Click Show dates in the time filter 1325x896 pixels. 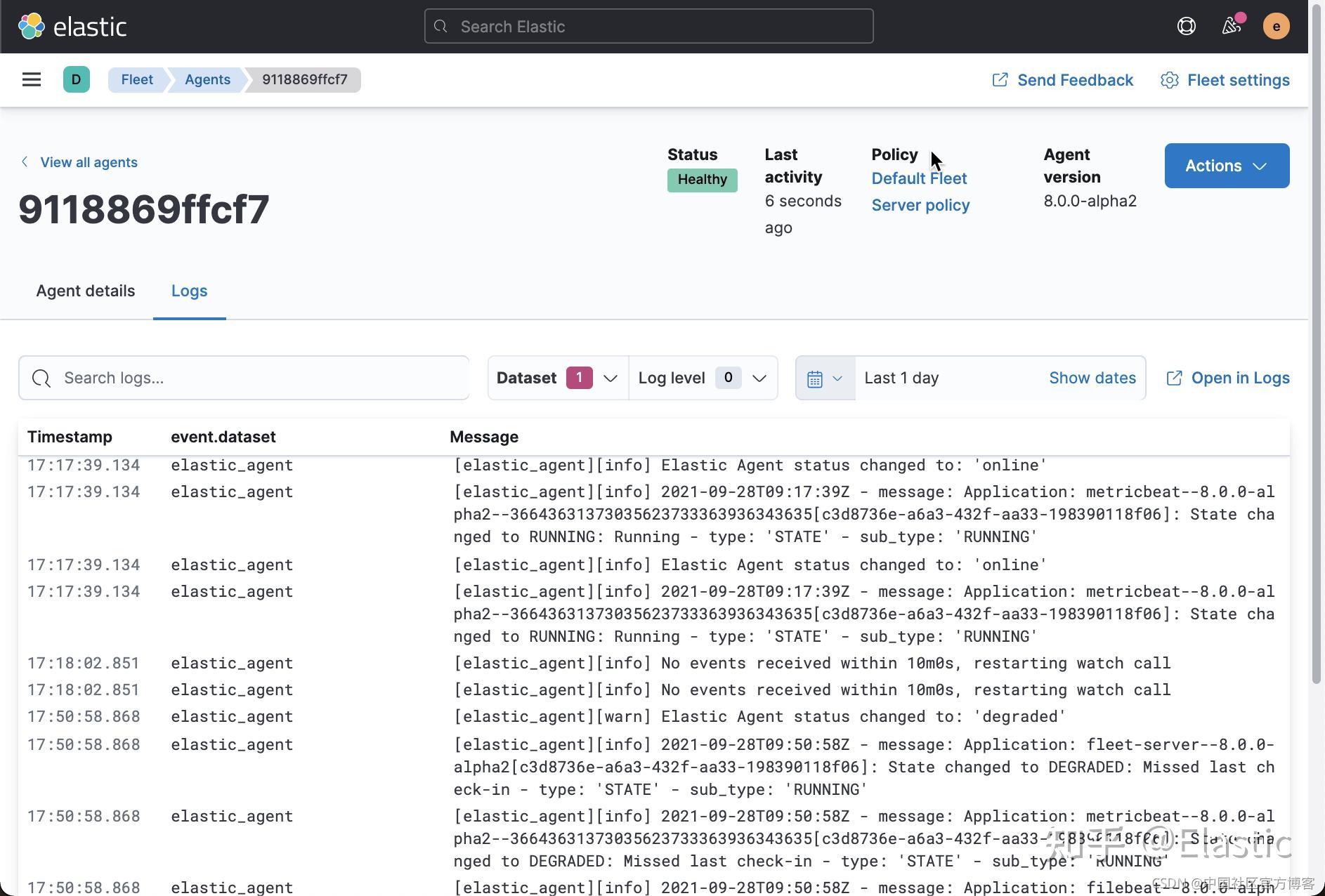(1092, 378)
